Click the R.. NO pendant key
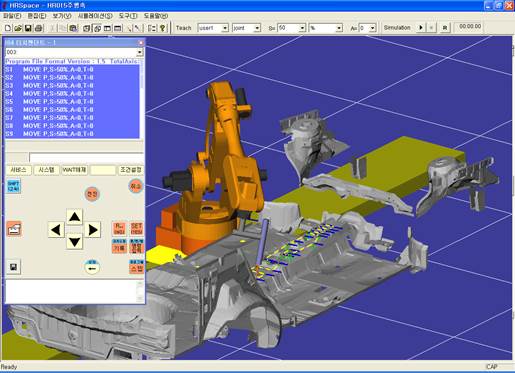515x373 pixels. click(x=119, y=229)
